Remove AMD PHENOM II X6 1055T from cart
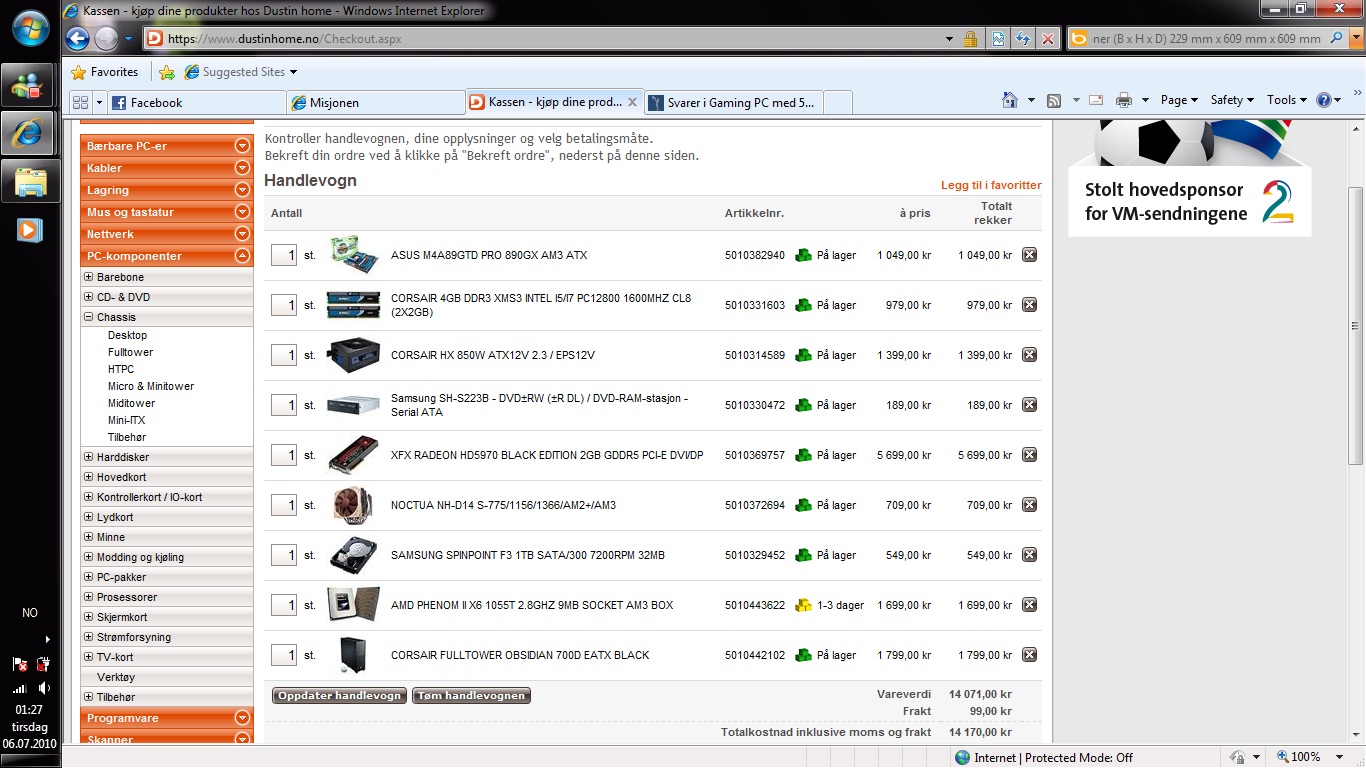The image size is (1366, 768). (1029, 605)
